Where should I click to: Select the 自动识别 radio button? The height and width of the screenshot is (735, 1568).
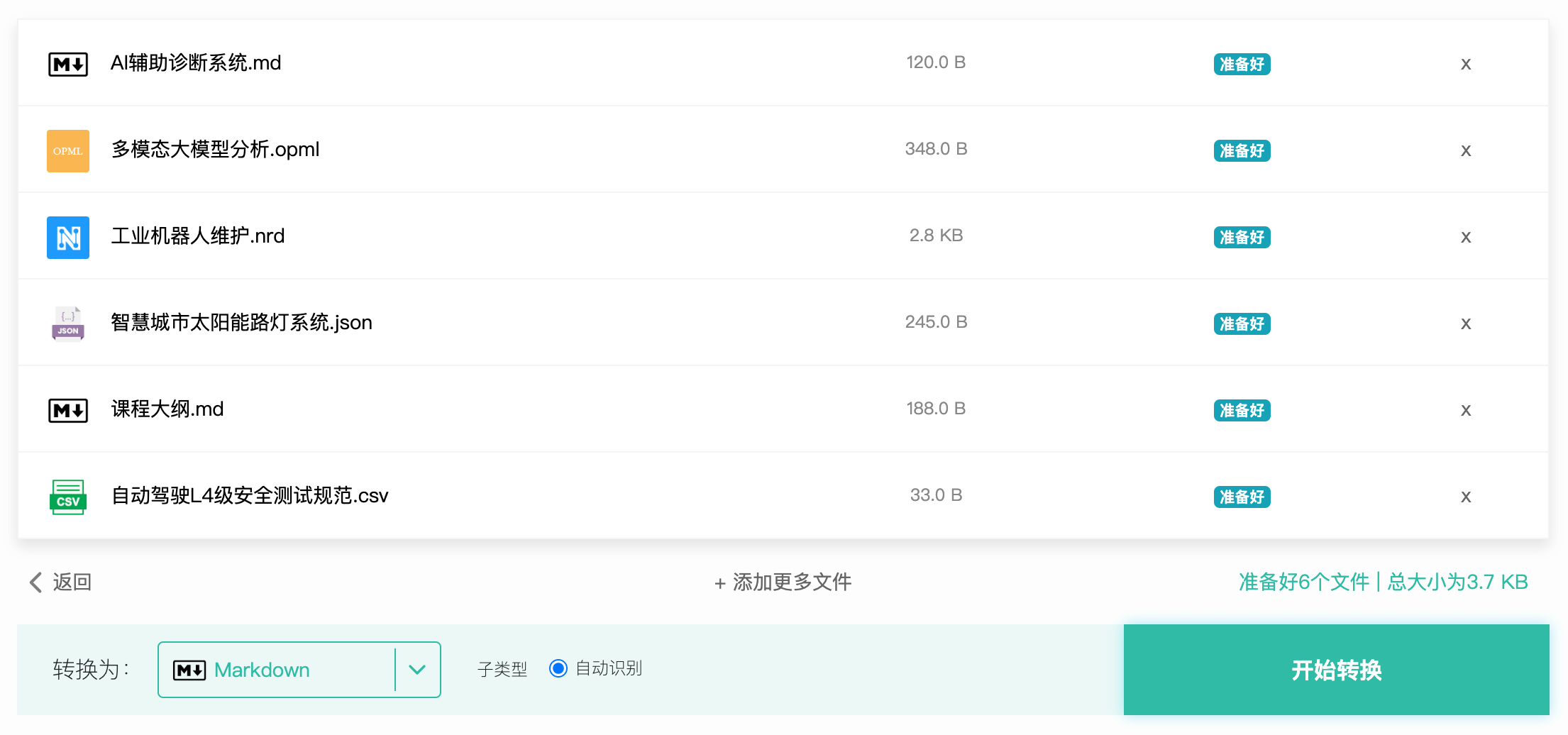pyautogui.click(x=558, y=668)
